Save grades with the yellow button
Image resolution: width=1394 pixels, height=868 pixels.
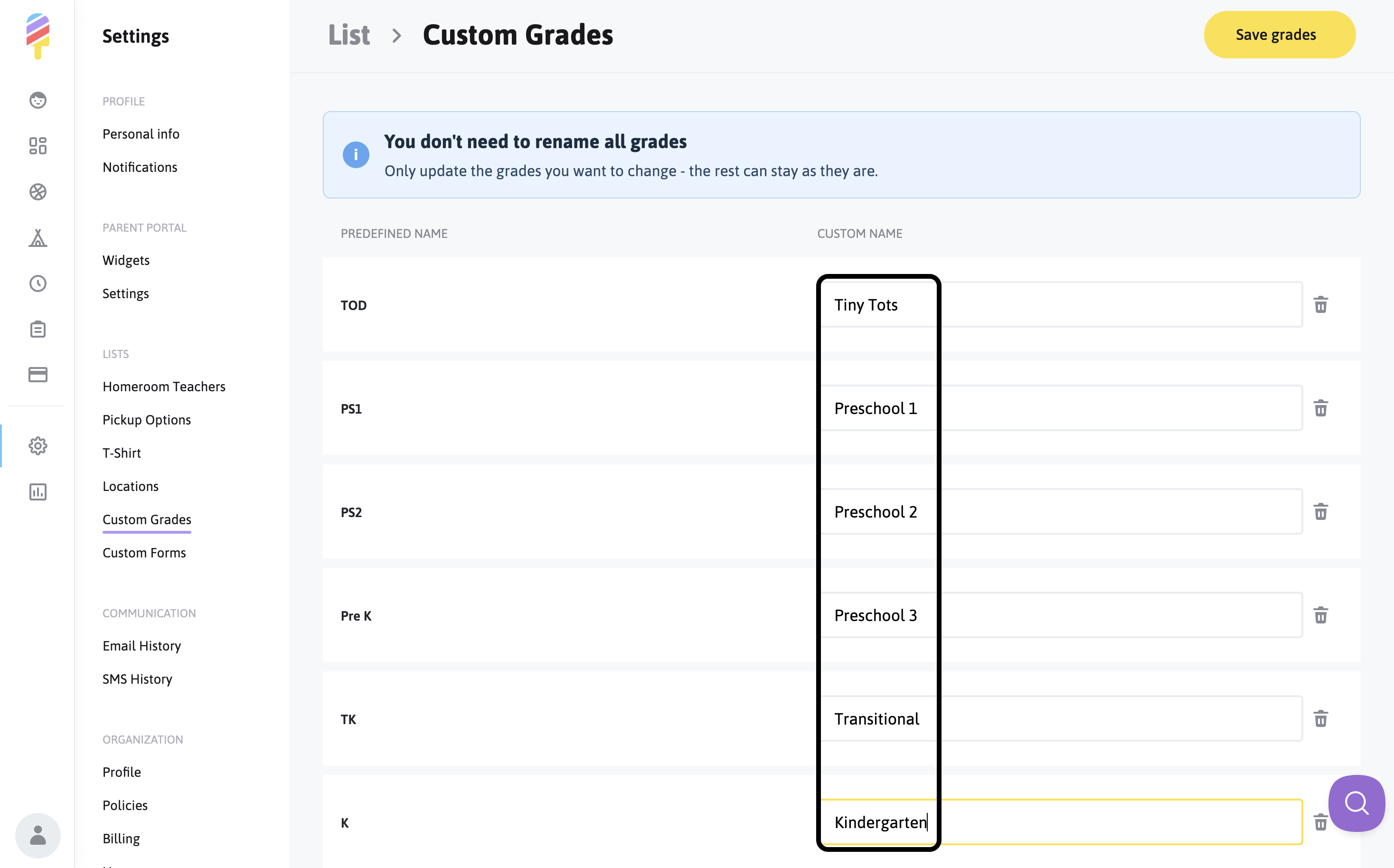tap(1279, 35)
